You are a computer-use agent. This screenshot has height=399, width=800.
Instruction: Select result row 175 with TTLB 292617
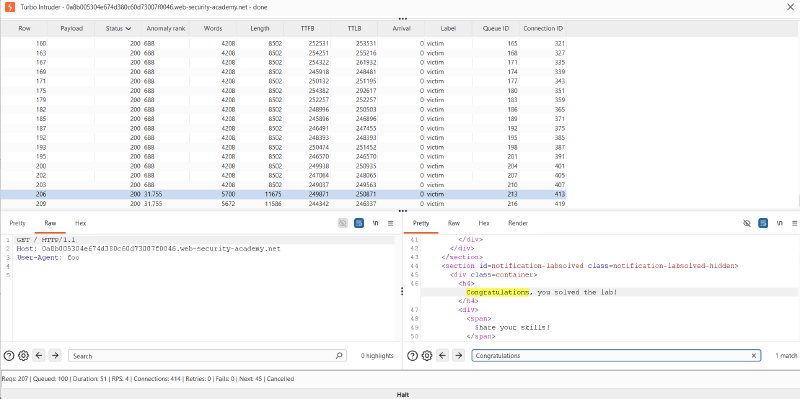(283, 90)
